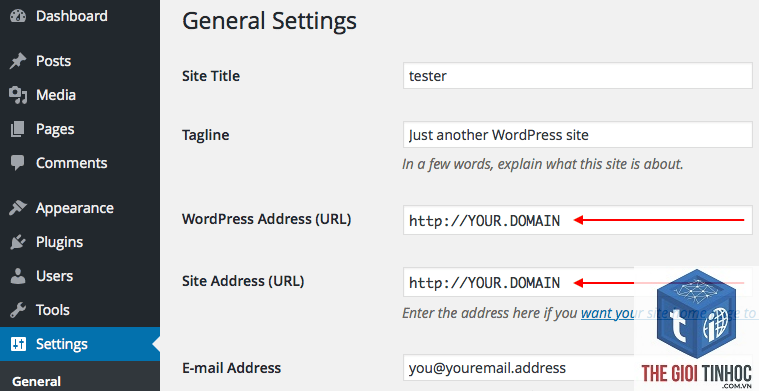Viewport: 759px width, 391px height.
Task: Open the Tools menu
Action: coord(53,310)
